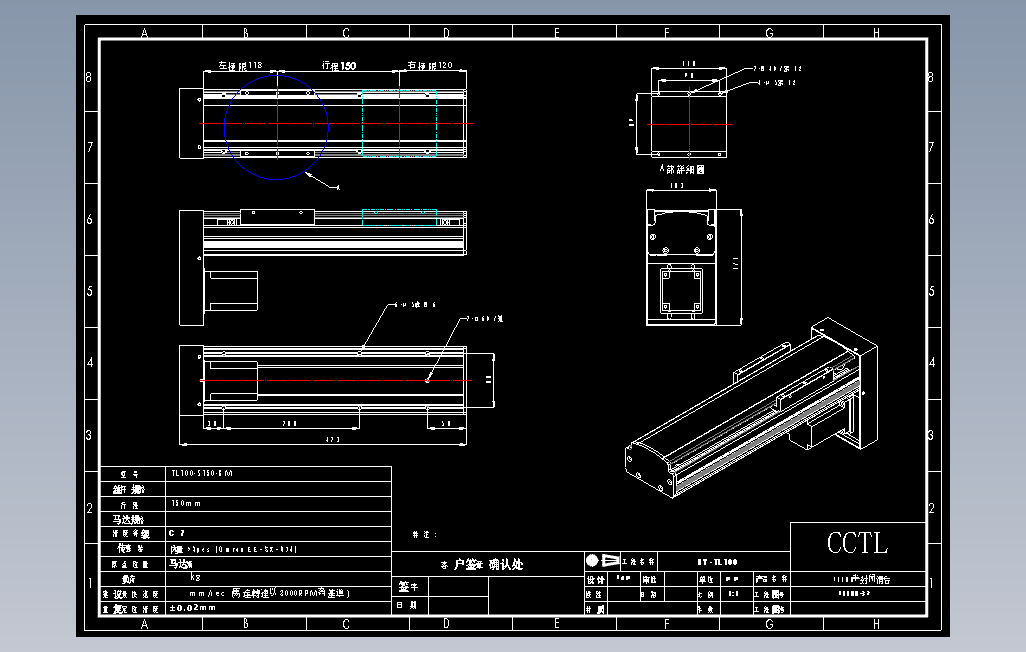Select the 右极限120 dimension label

click(430, 65)
